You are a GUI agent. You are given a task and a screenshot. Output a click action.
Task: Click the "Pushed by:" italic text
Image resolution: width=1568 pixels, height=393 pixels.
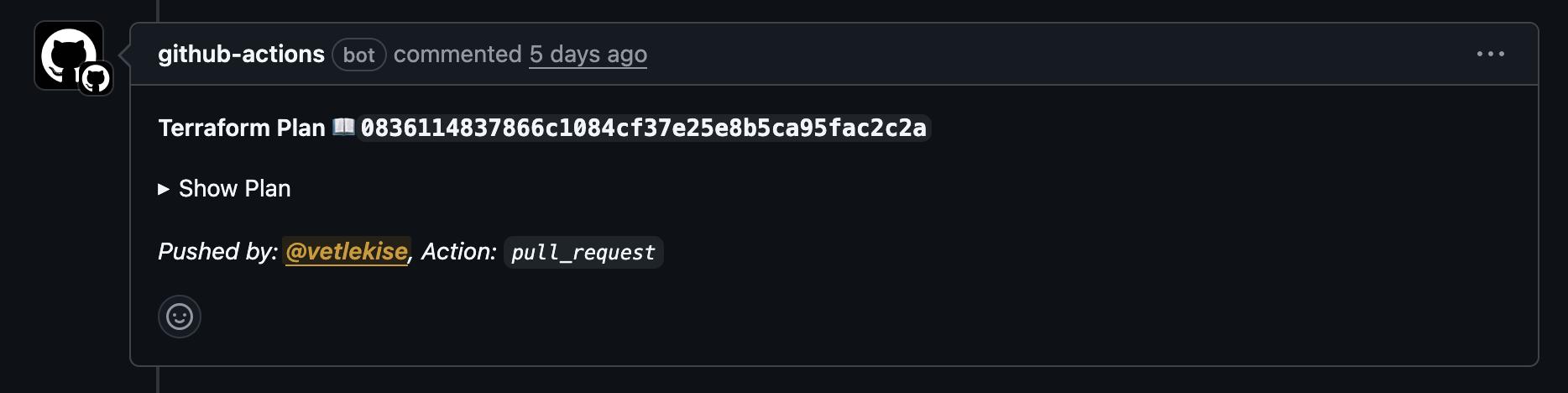coord(217,252)
